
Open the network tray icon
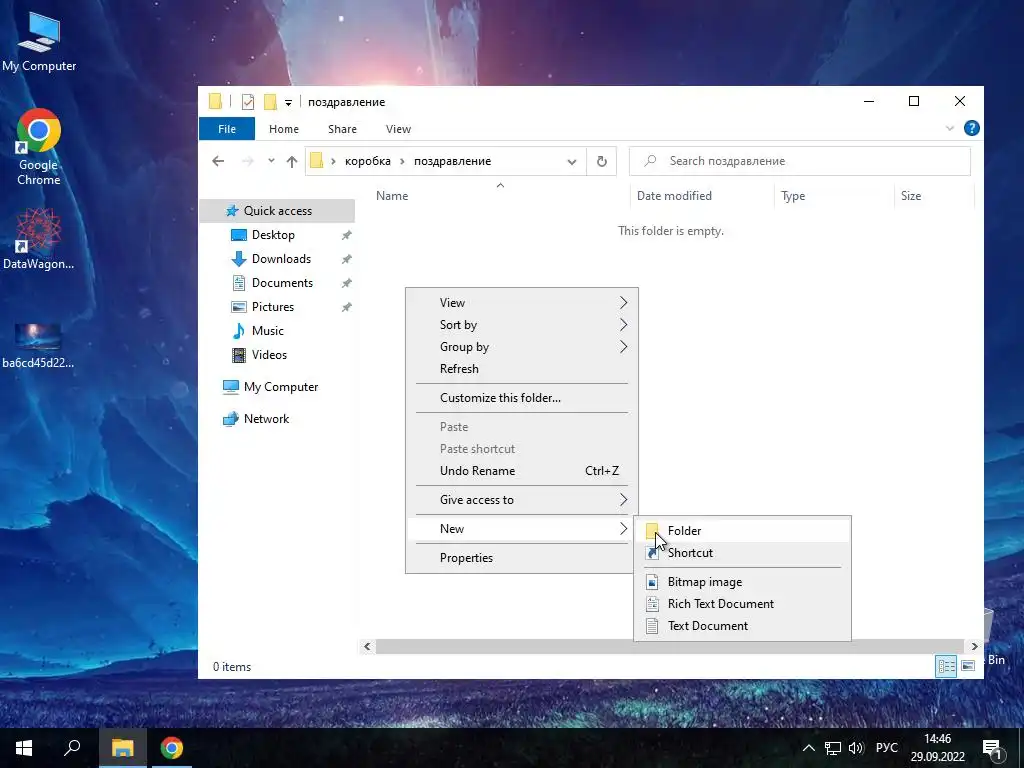pos(833,748)
